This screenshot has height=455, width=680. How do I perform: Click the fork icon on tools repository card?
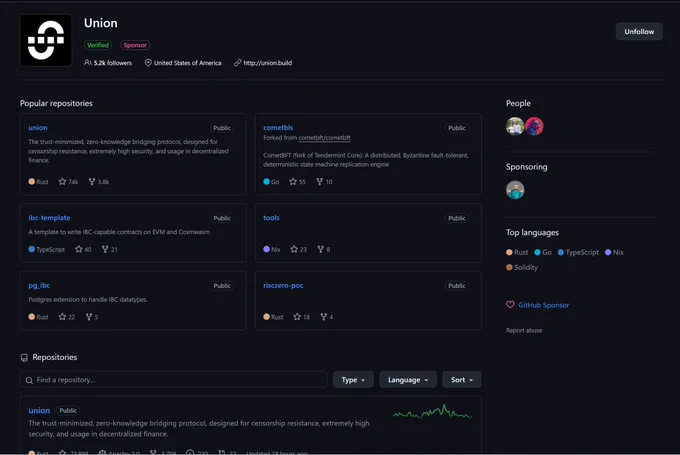coord(320,249)
